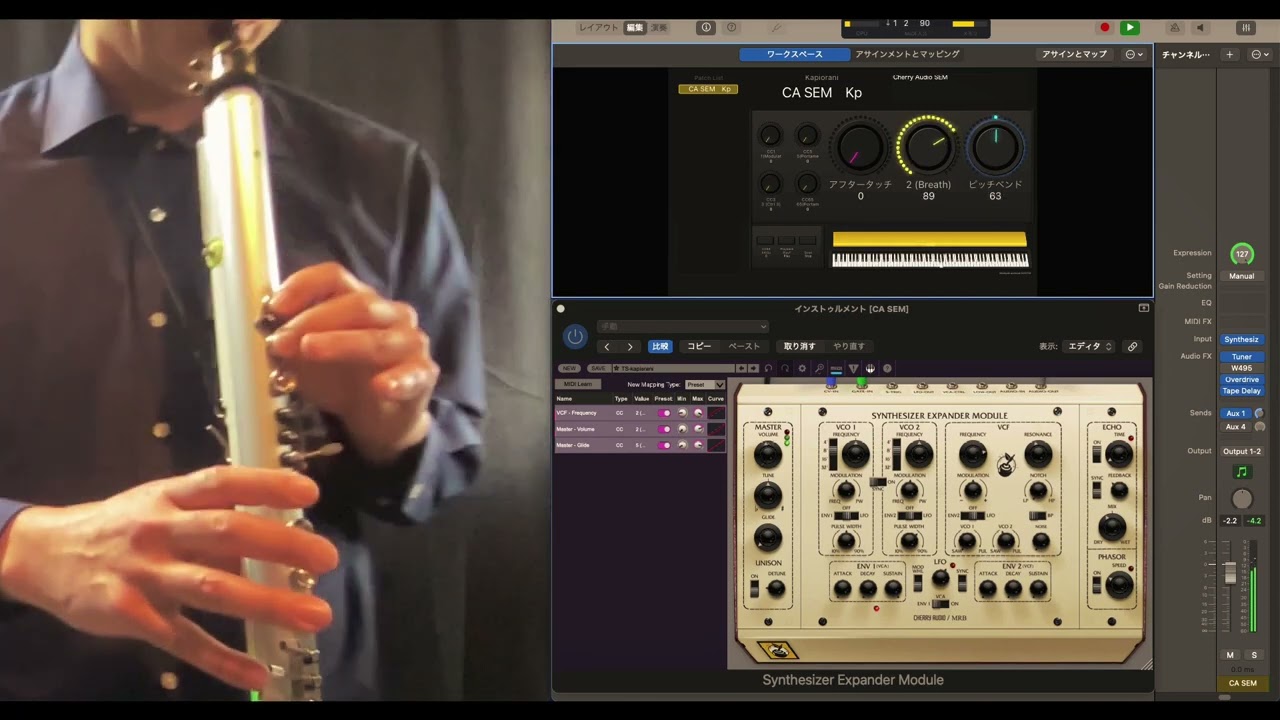The width and height of the screenshot is (1280, 720).
Task: Click the synth redo arrow icon
Action: (785, 368)
